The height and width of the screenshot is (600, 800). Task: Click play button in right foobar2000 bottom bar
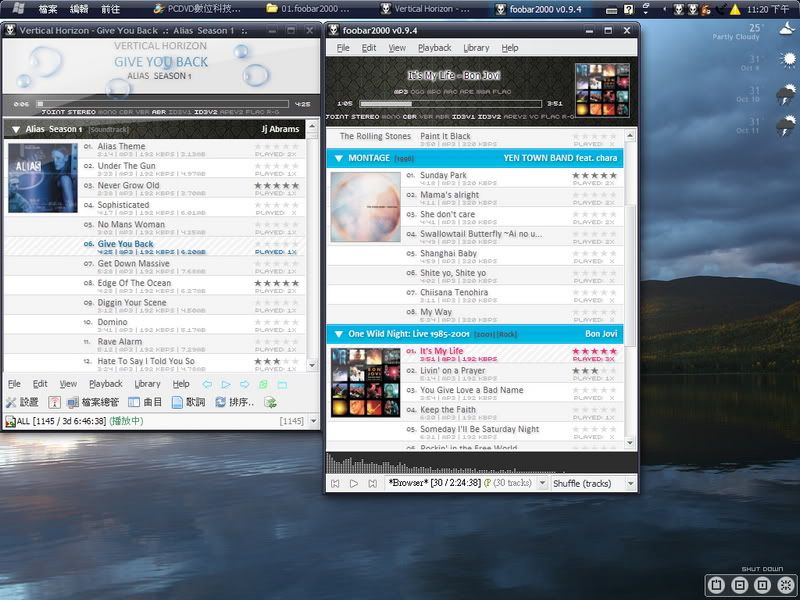pos(354,483)
